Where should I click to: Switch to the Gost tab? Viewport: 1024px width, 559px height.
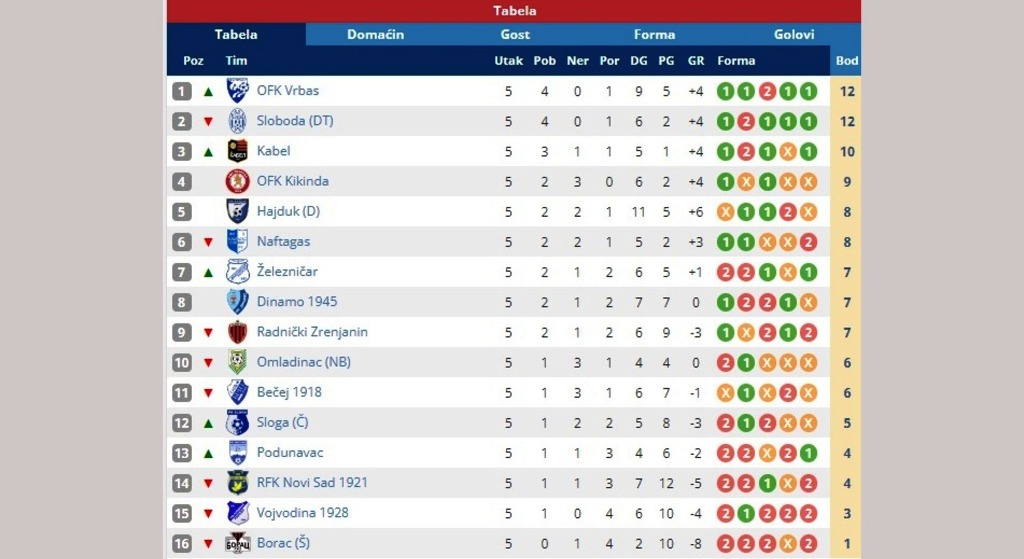coord(515,35)
